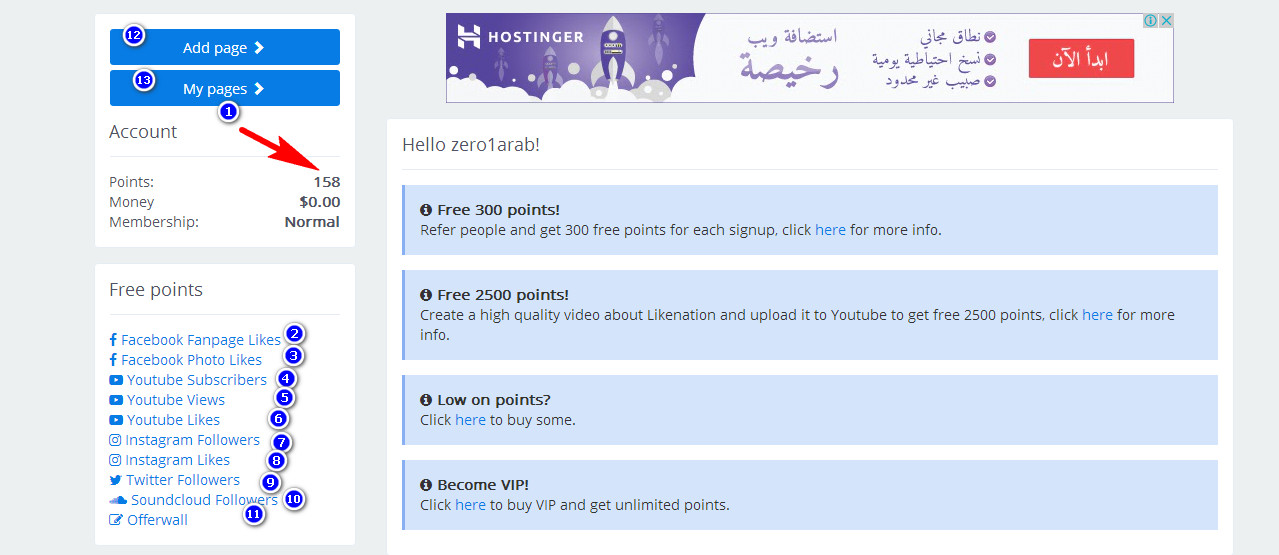Click the red Hostinger ad start button
The image size is (1279, 555).
click(x=1081, y=59)
